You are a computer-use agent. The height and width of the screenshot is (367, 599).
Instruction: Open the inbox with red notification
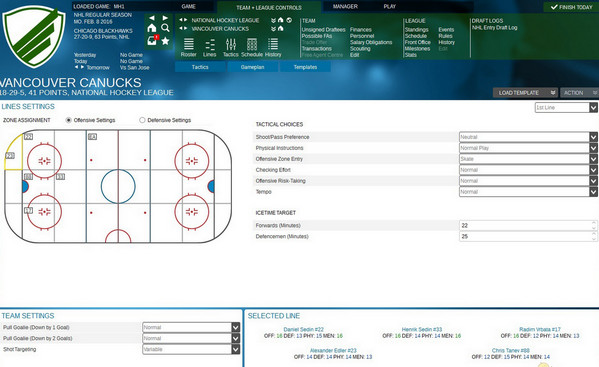pyautogui.click(x=152, y=40)
